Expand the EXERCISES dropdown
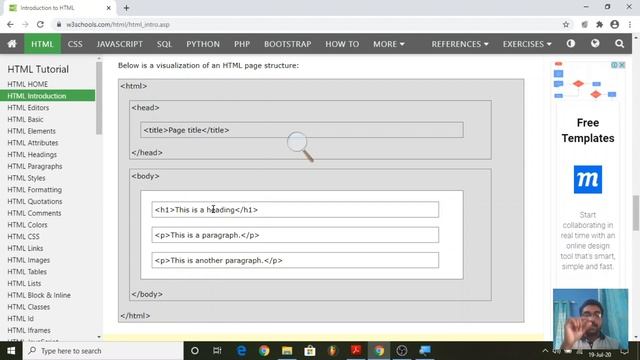 527,44
